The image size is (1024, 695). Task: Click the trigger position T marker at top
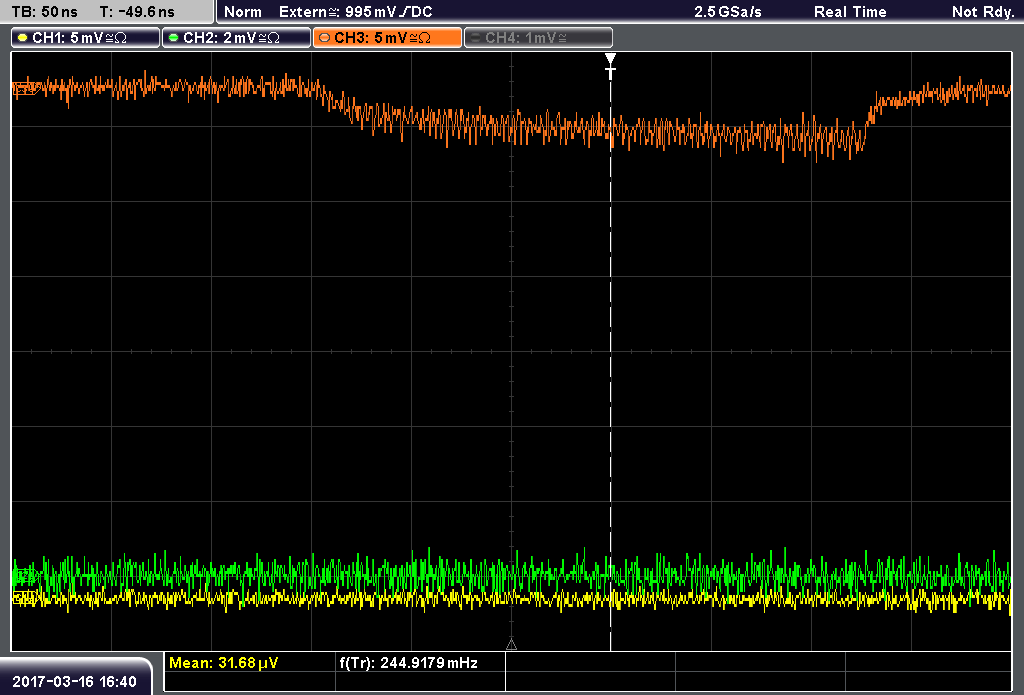point(610,66)
